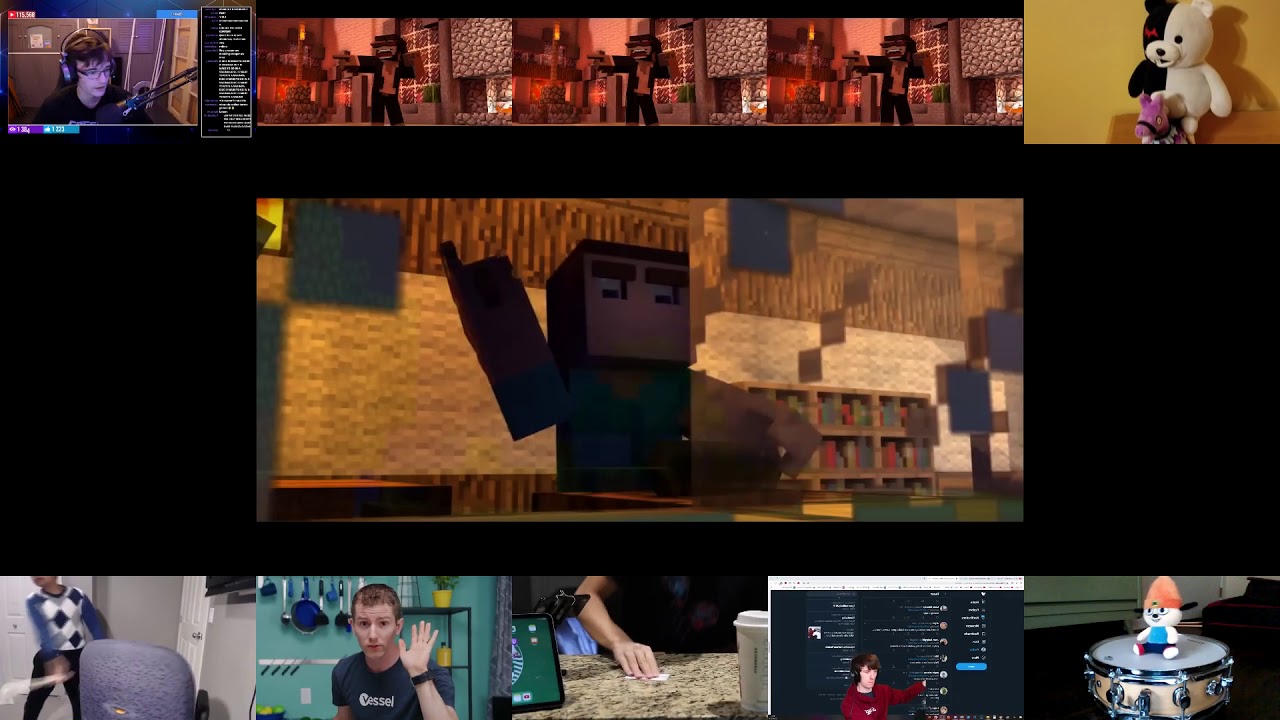
Task: Select the PaRappa plush on drum video
Action: (x=1152, y=648)
